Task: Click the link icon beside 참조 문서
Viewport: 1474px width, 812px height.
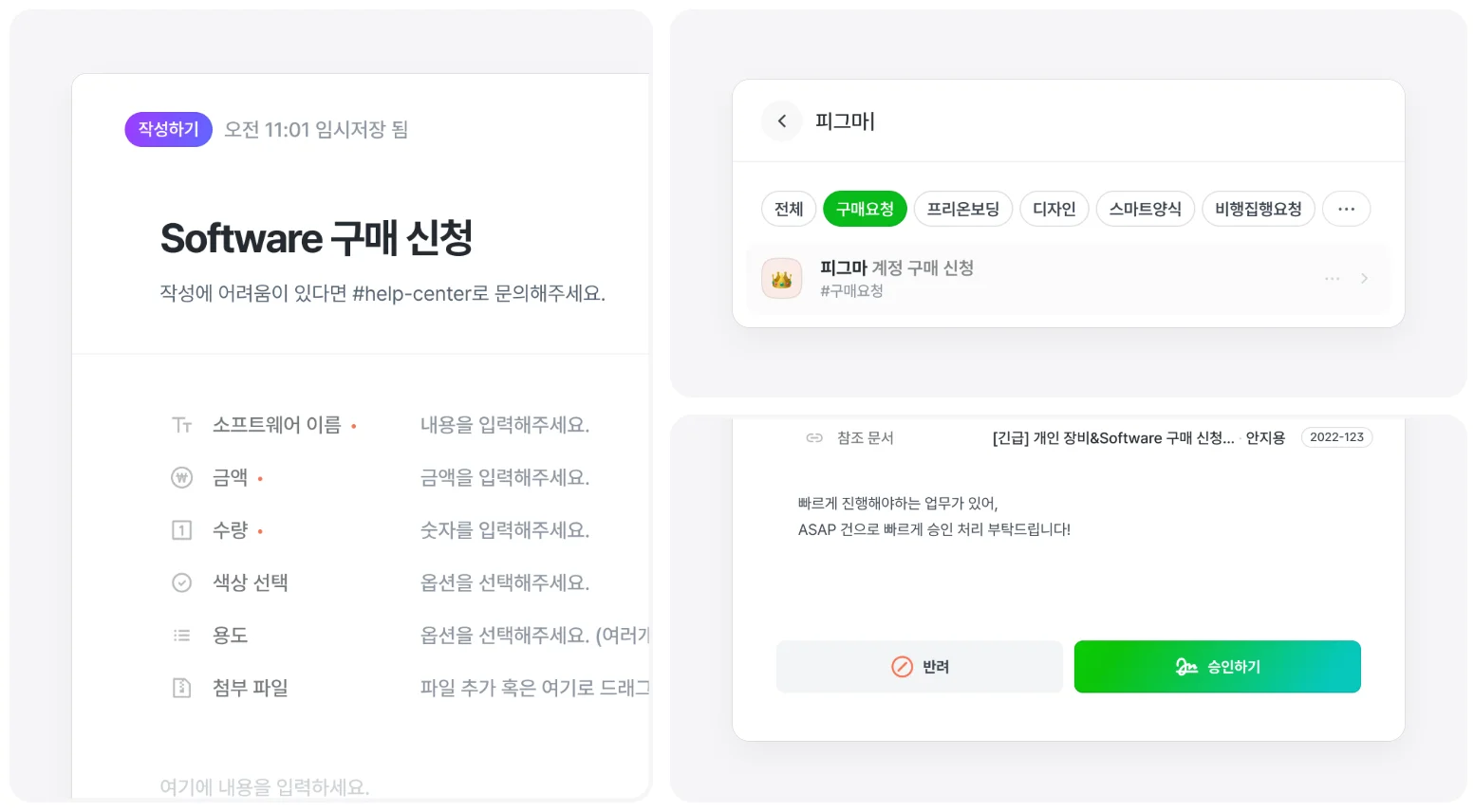Action: tap(813, 438)
